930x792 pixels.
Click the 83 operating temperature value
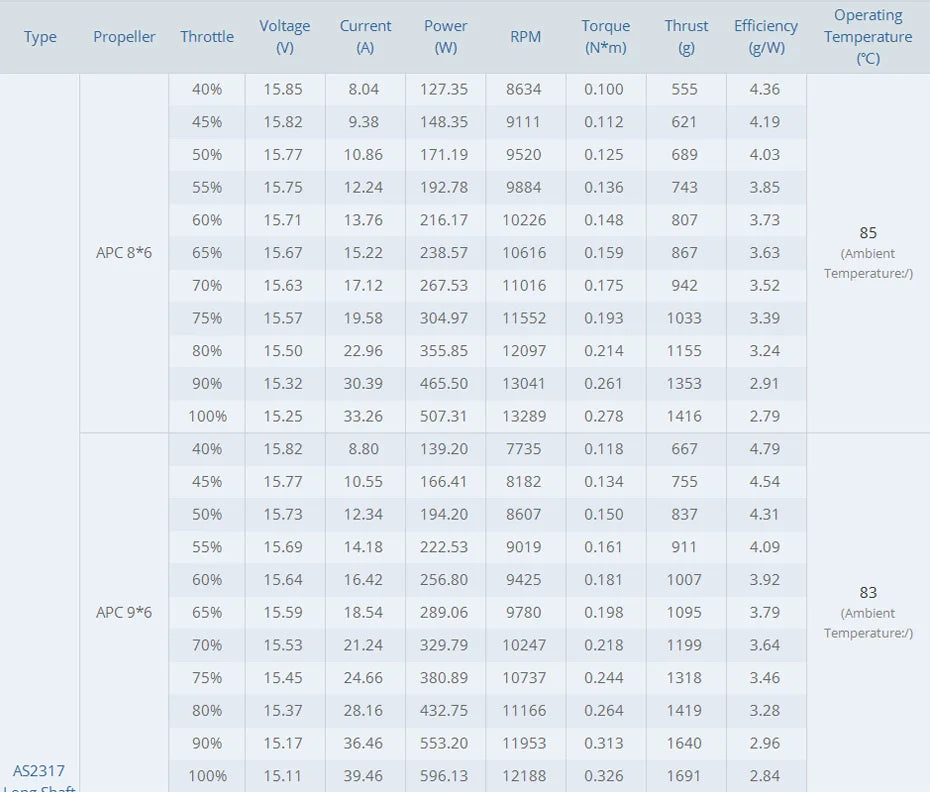tap(868, 593)
